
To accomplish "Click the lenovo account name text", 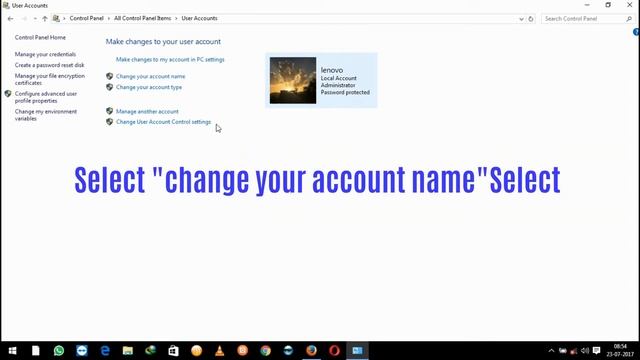I will [331, 70].
